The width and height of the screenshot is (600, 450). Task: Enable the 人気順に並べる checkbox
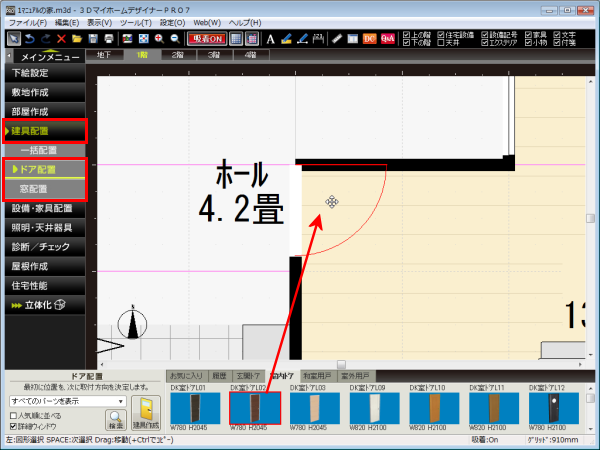pos(12,414)
